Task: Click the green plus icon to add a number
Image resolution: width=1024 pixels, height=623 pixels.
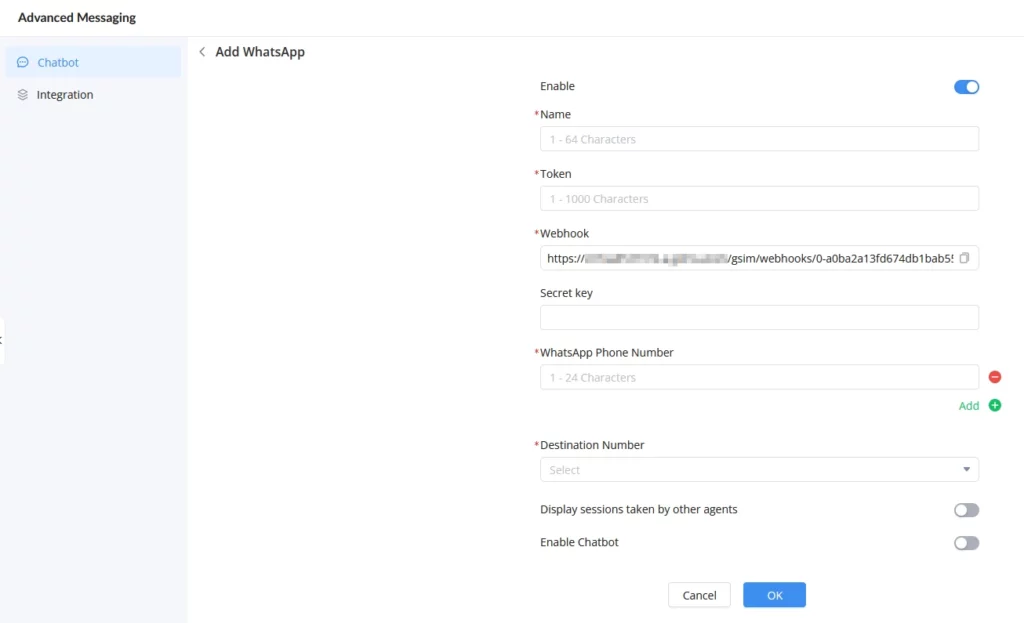Action: point(995,406)
